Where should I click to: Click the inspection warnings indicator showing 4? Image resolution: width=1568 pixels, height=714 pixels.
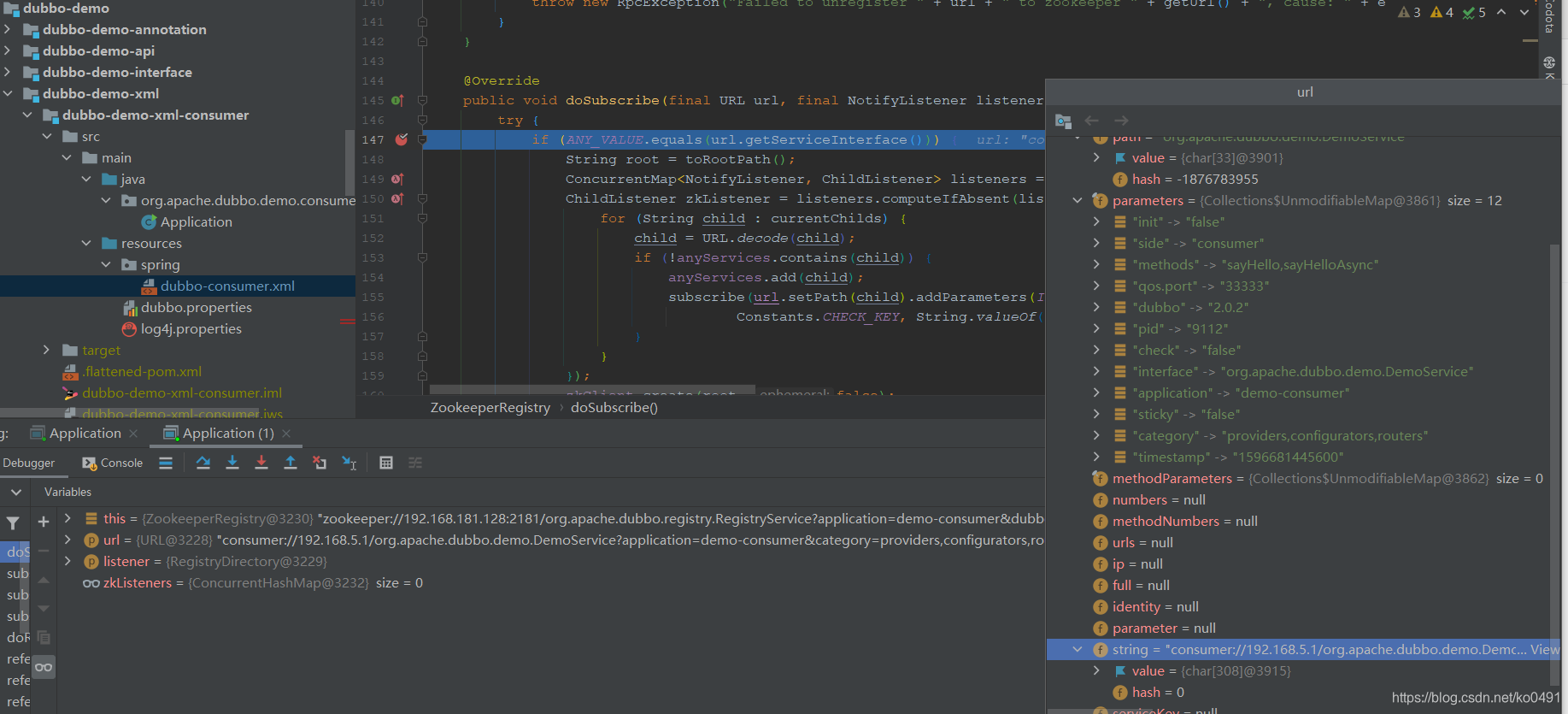(1442, 12)
